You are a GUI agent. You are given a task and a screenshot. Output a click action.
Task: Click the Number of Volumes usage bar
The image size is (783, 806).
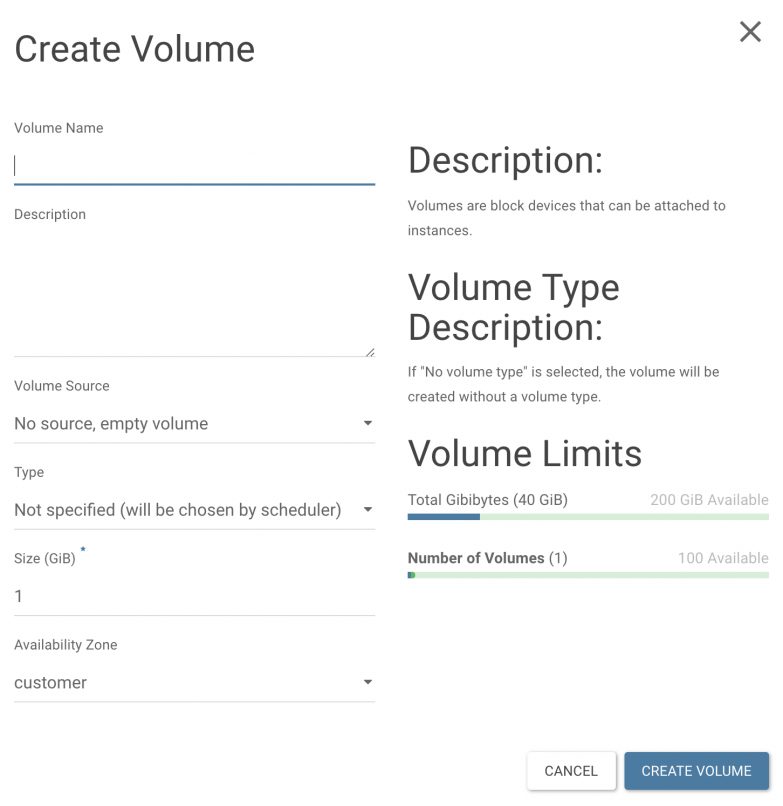tap(588, 575)
